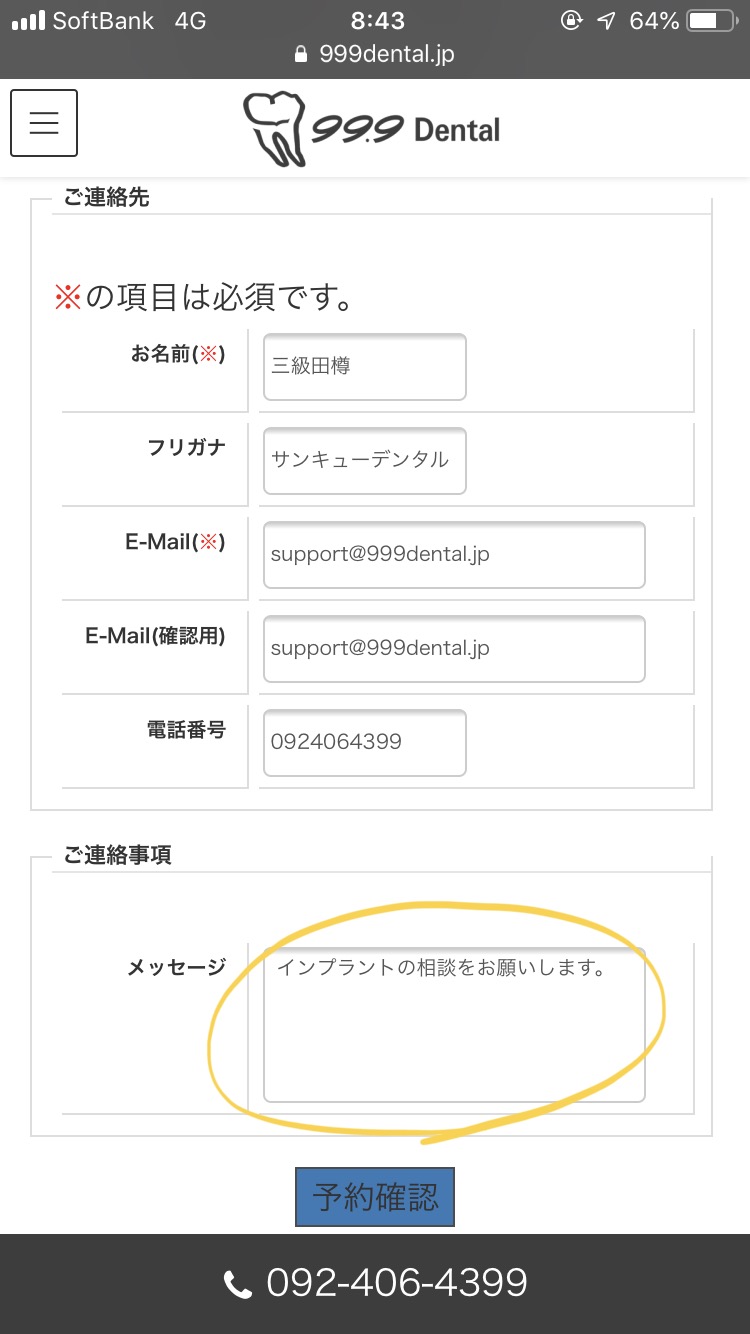
Task: Tap the 予約確認 submit button
Action: tap(375, 1197)
